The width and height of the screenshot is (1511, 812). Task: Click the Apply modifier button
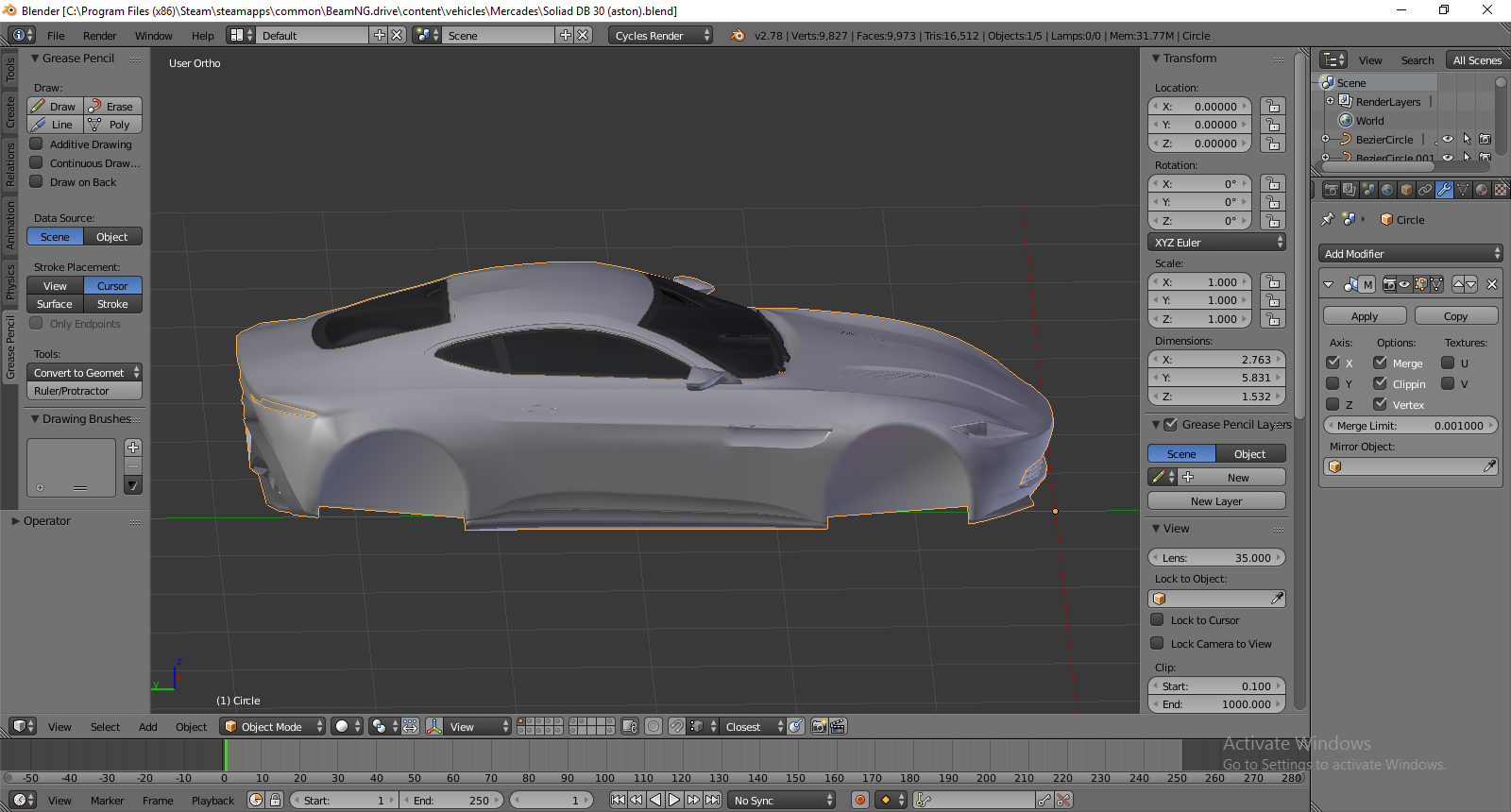coord(1365,316)
